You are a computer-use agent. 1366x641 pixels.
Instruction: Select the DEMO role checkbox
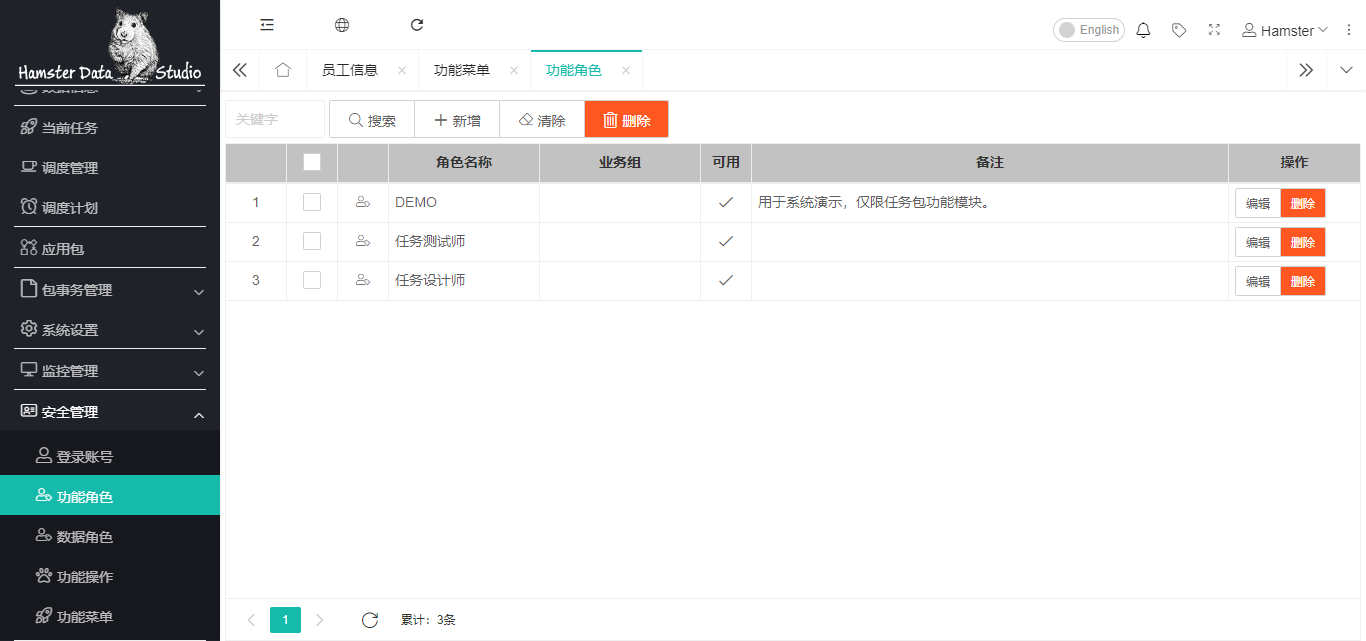coord(312,202)
